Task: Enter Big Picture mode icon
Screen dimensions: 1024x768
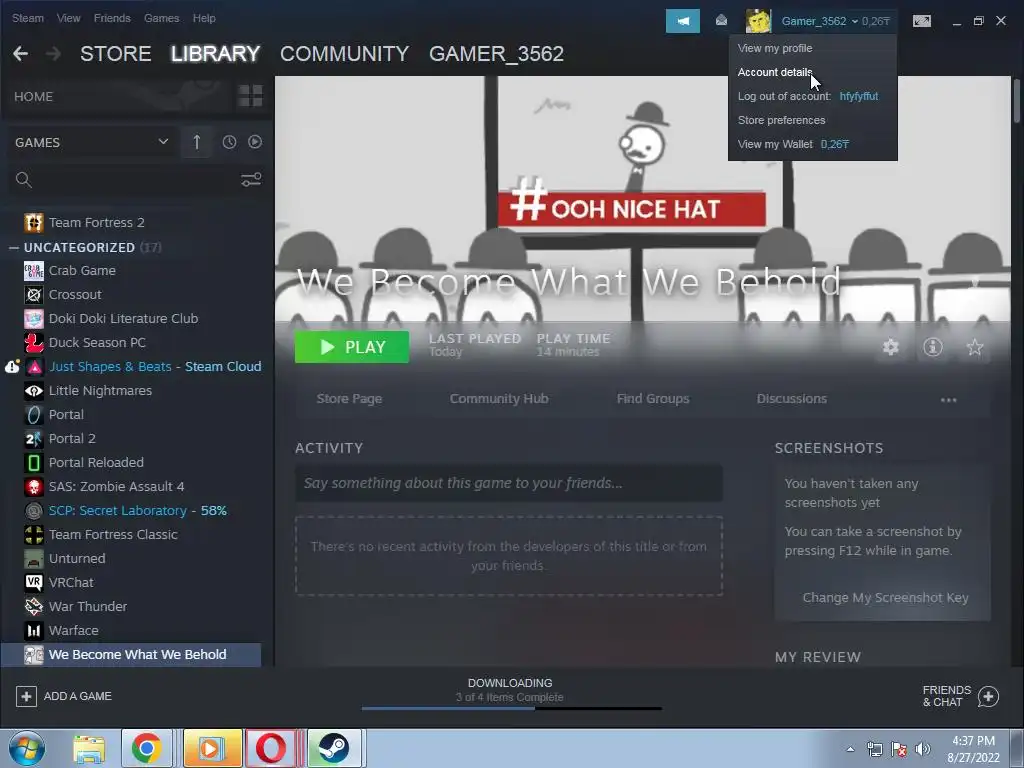Action: (921, 21)
